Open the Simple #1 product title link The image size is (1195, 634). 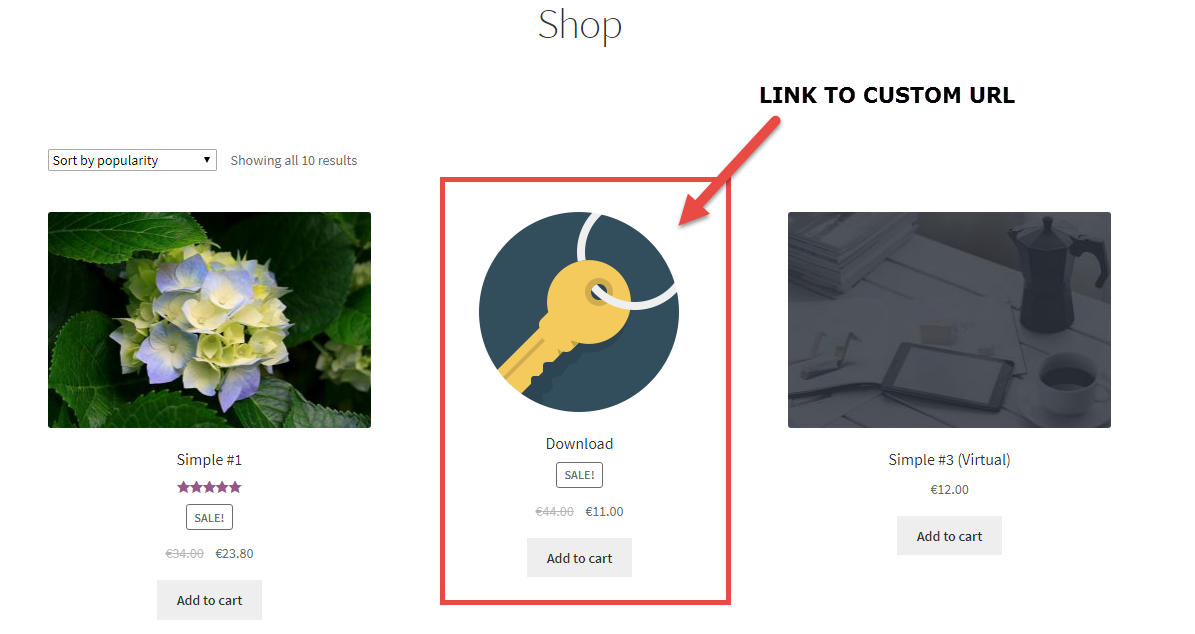(x=210, y=459)
